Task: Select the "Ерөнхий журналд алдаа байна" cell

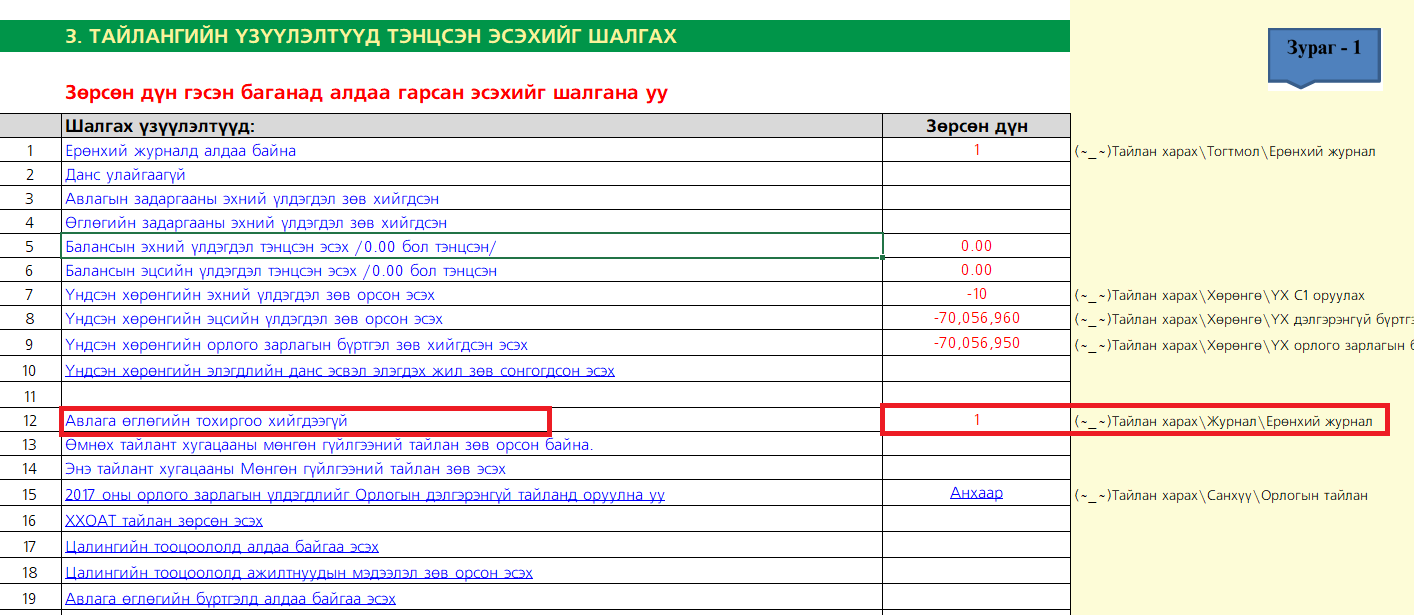Action: tap(180, 151)
